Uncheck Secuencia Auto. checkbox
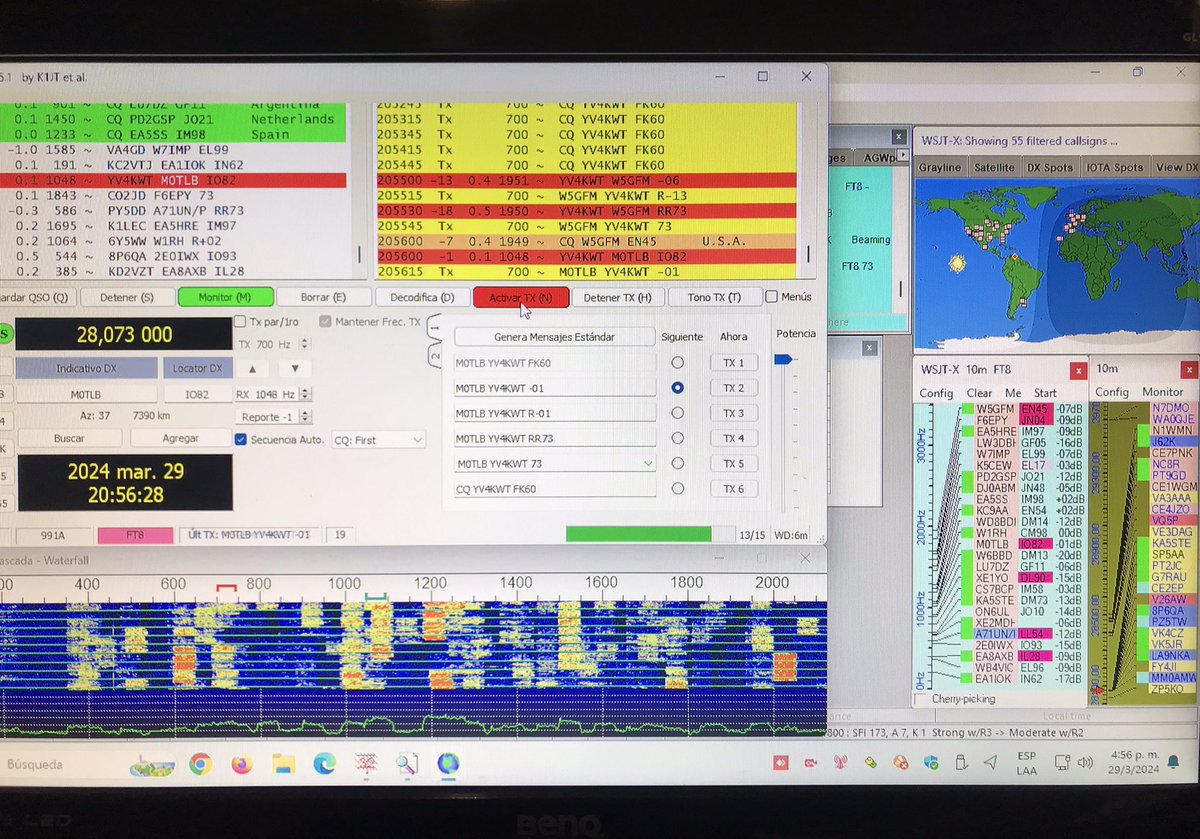This screenshot has height=839, width=1200. (240, 439)
